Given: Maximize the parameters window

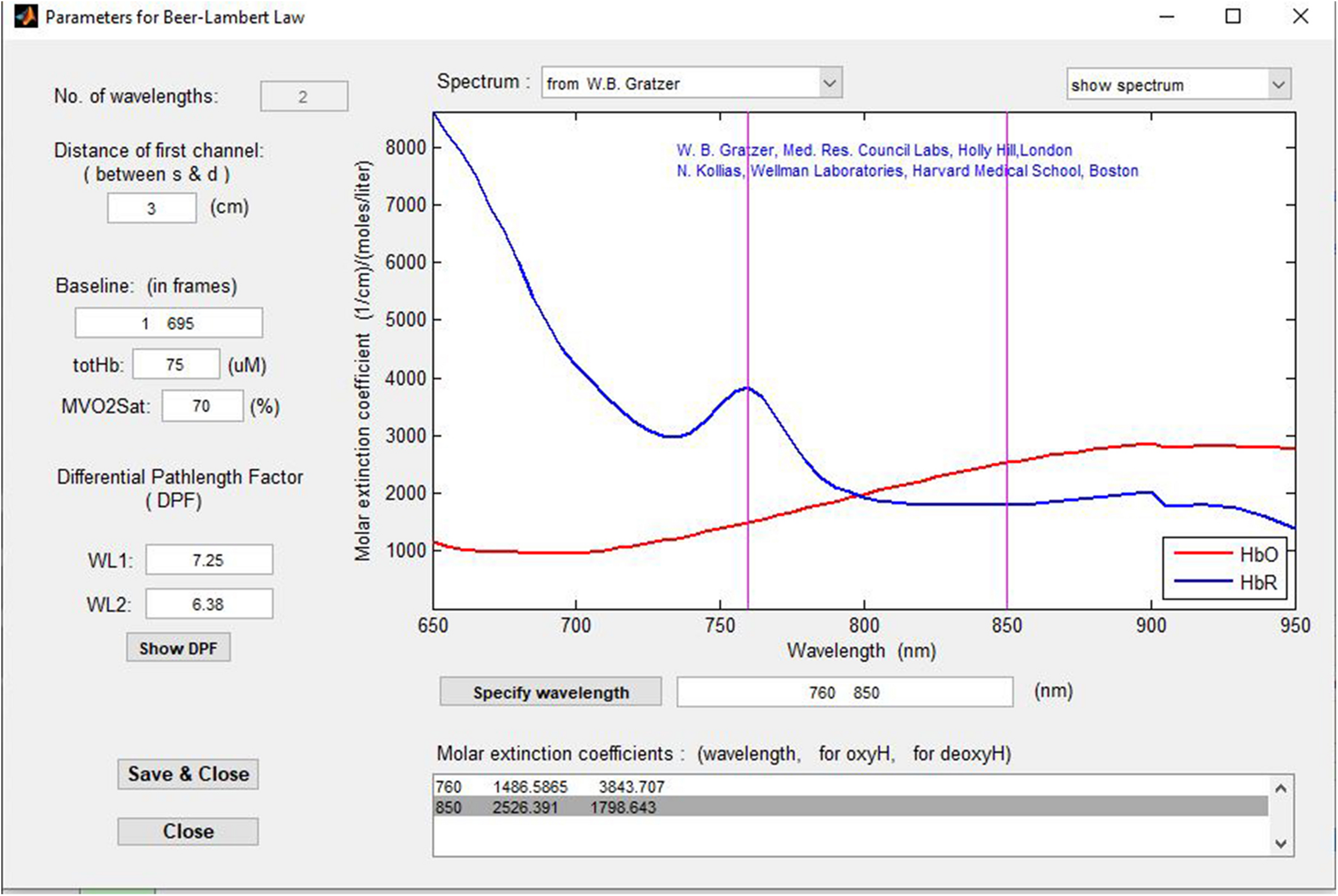Looking at the screenshot, I should [x=1233, y=17].
